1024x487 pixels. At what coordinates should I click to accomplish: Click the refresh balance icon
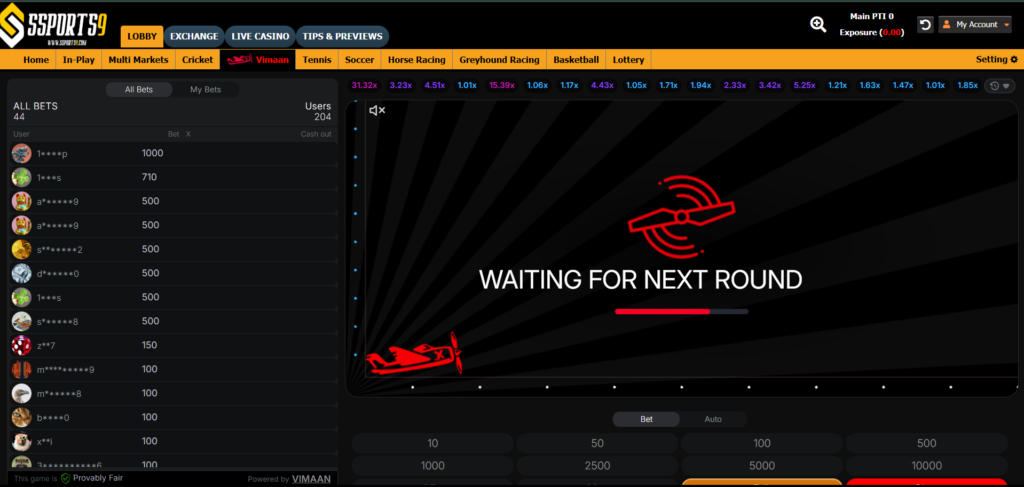(925, 24)
